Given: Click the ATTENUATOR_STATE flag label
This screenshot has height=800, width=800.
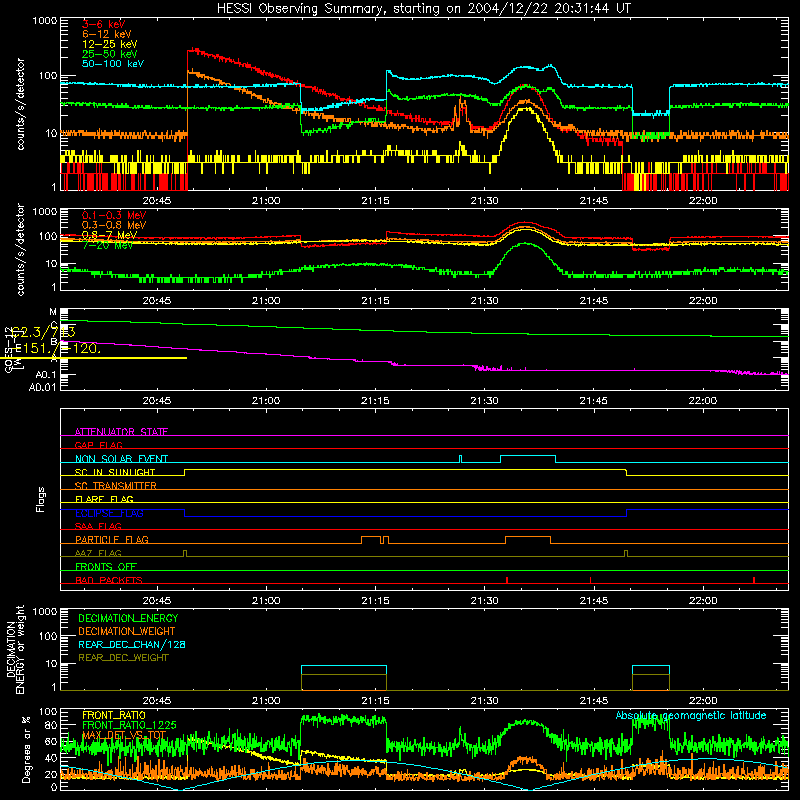Looking at the screenshot, I should click(121, 432).
